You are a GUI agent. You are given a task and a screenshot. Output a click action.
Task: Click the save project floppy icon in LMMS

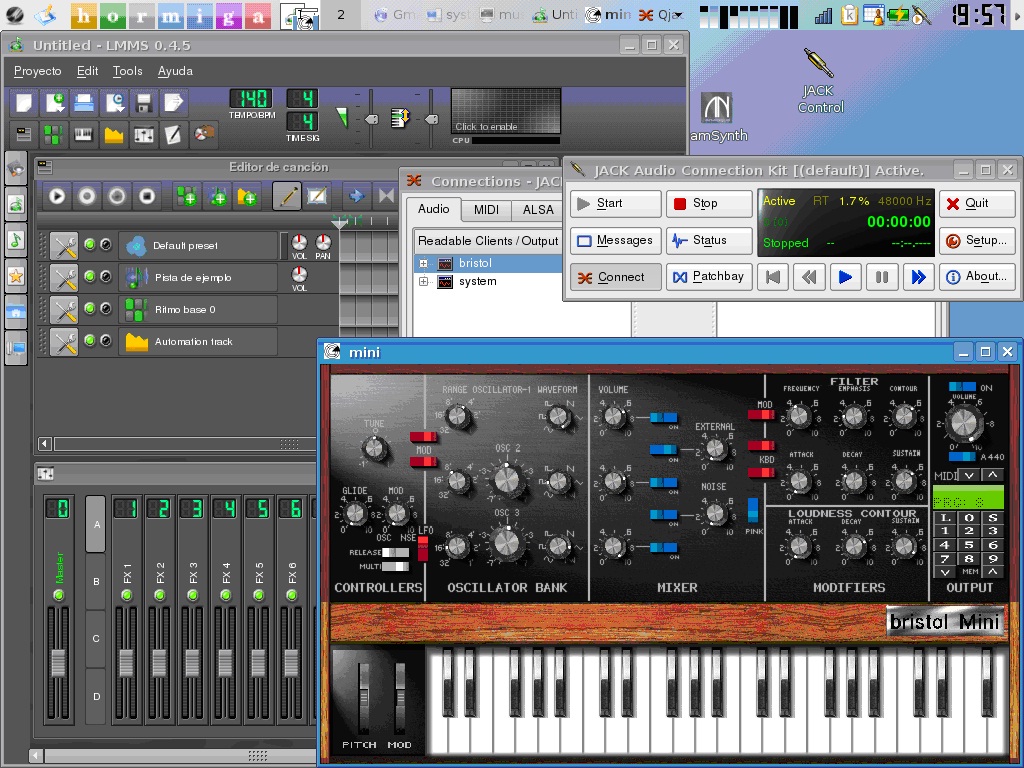coord(144,103)
